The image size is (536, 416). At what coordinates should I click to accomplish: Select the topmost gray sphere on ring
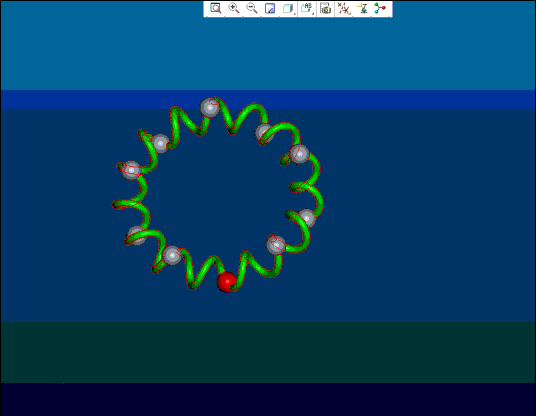coord(210,107)
